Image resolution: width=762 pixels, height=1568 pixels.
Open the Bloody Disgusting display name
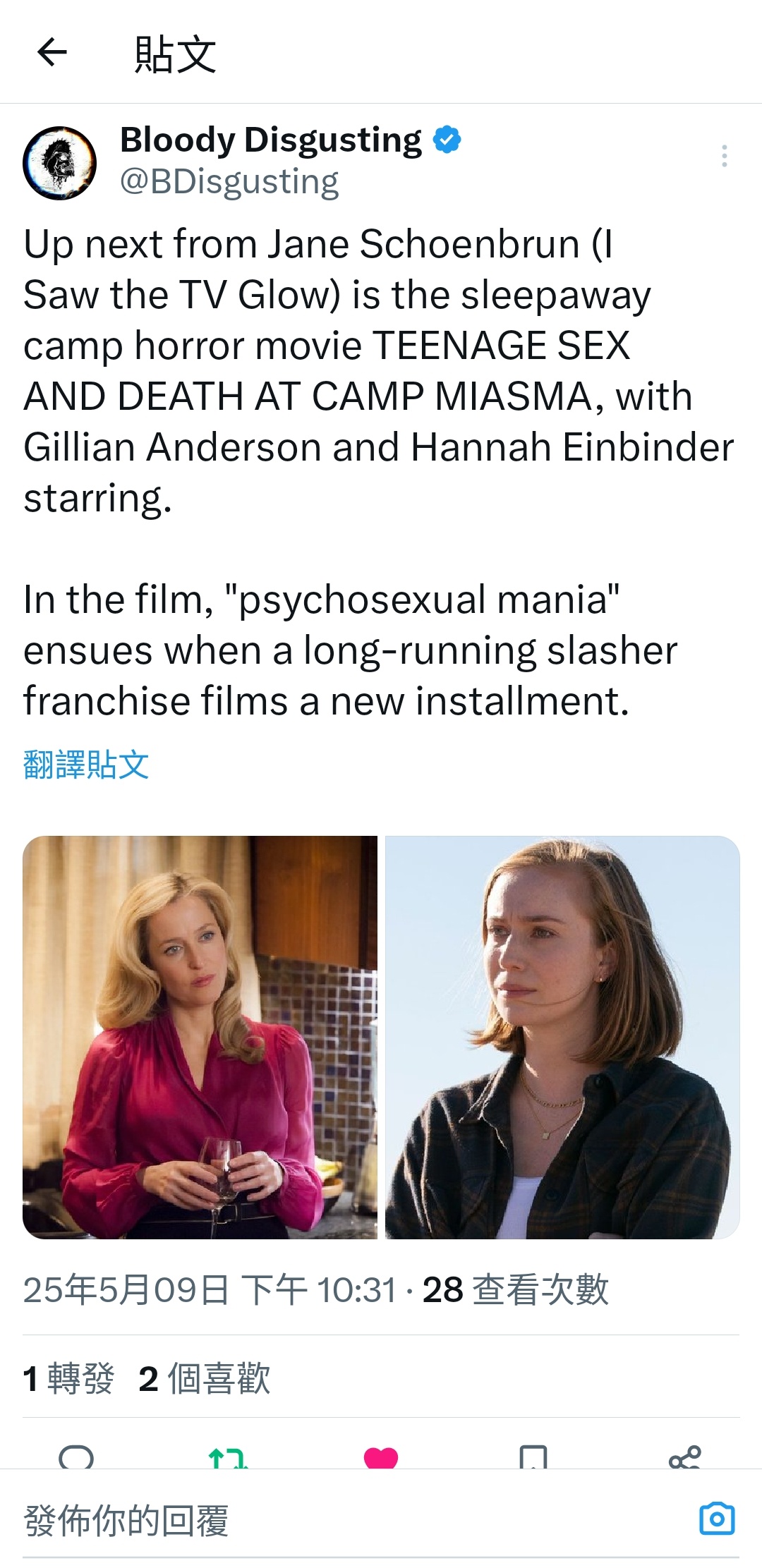tap(271, 140)
